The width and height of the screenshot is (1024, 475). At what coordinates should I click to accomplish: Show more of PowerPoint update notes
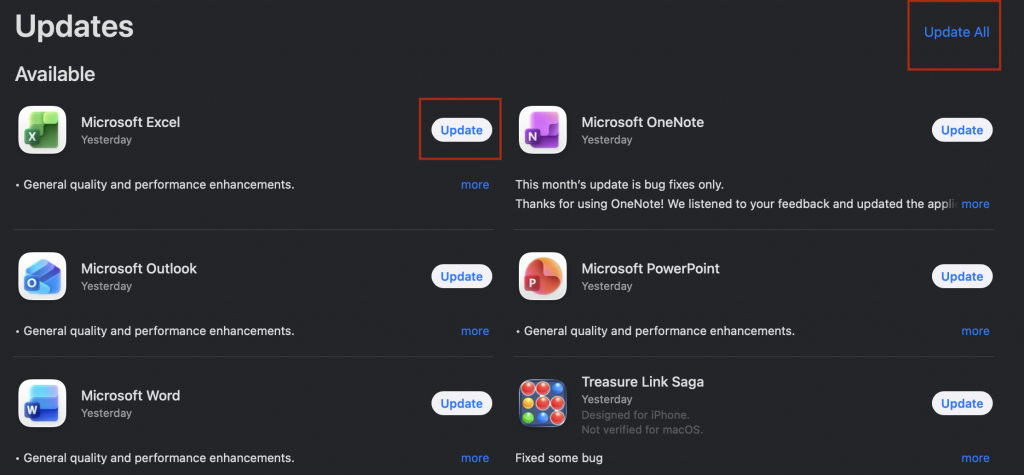(x=975, y=331)
